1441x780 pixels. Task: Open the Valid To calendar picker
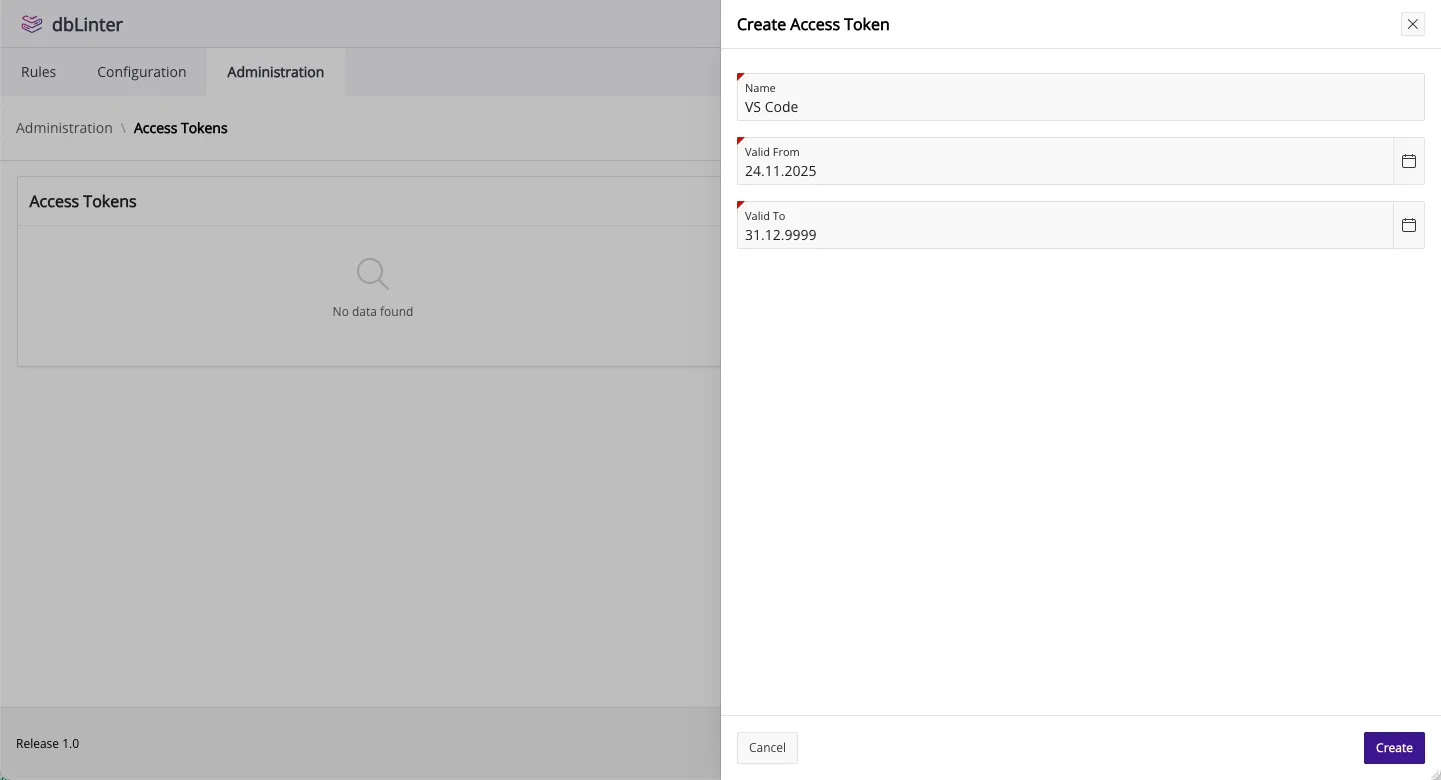point(1408,225)
